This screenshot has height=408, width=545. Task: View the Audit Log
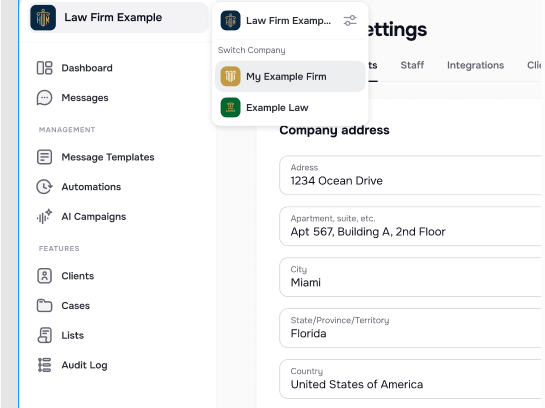(x=84, y=365)
